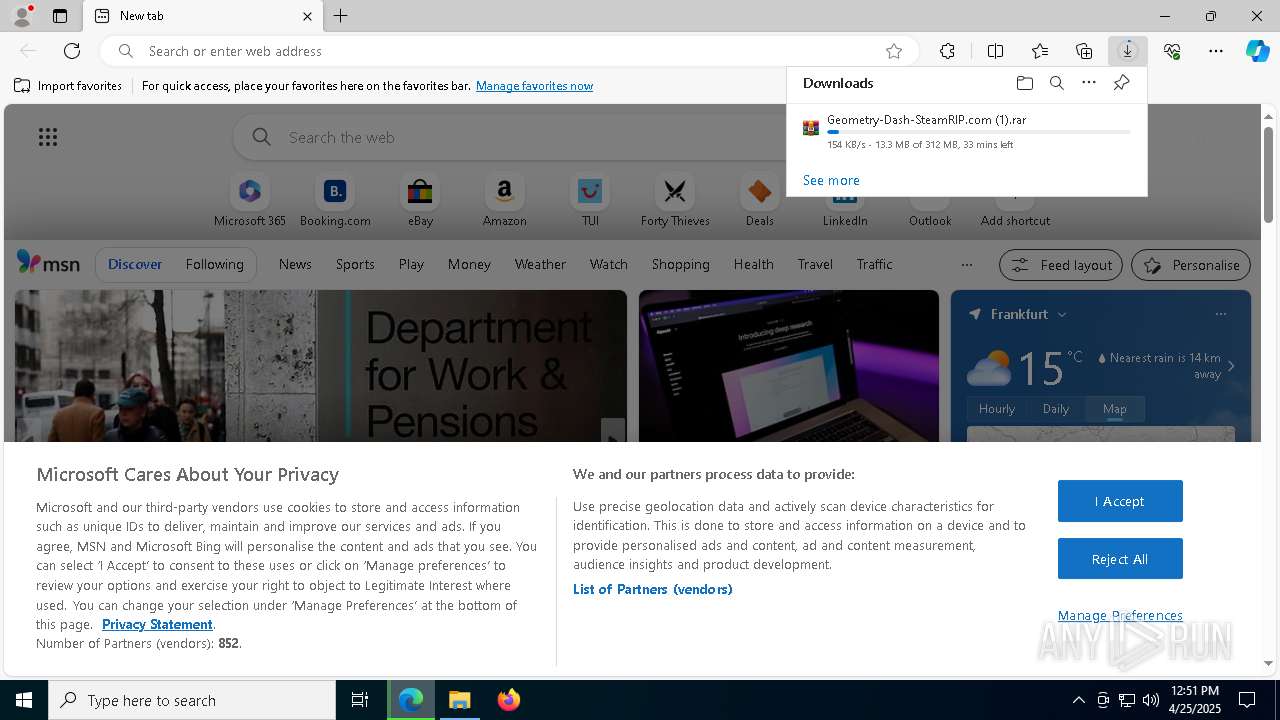Open the Manage favorites now link
This screenshot has height=720, width=1280.
[x=534, y=86]
